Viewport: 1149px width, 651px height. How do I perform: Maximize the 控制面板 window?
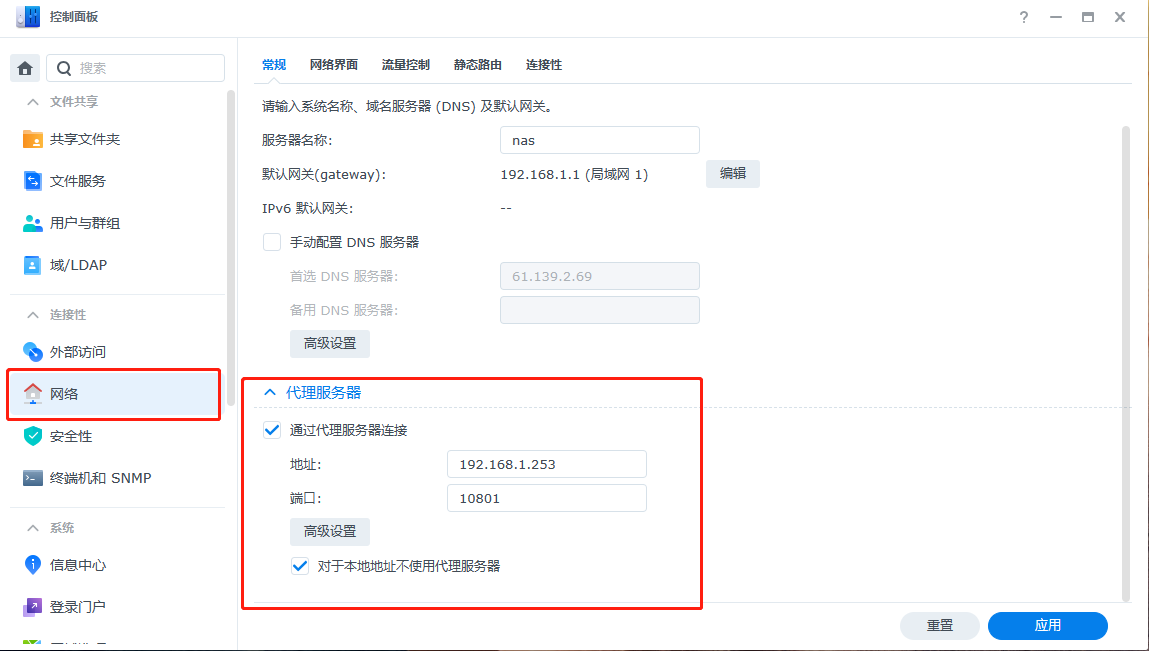click(1088, 18)
